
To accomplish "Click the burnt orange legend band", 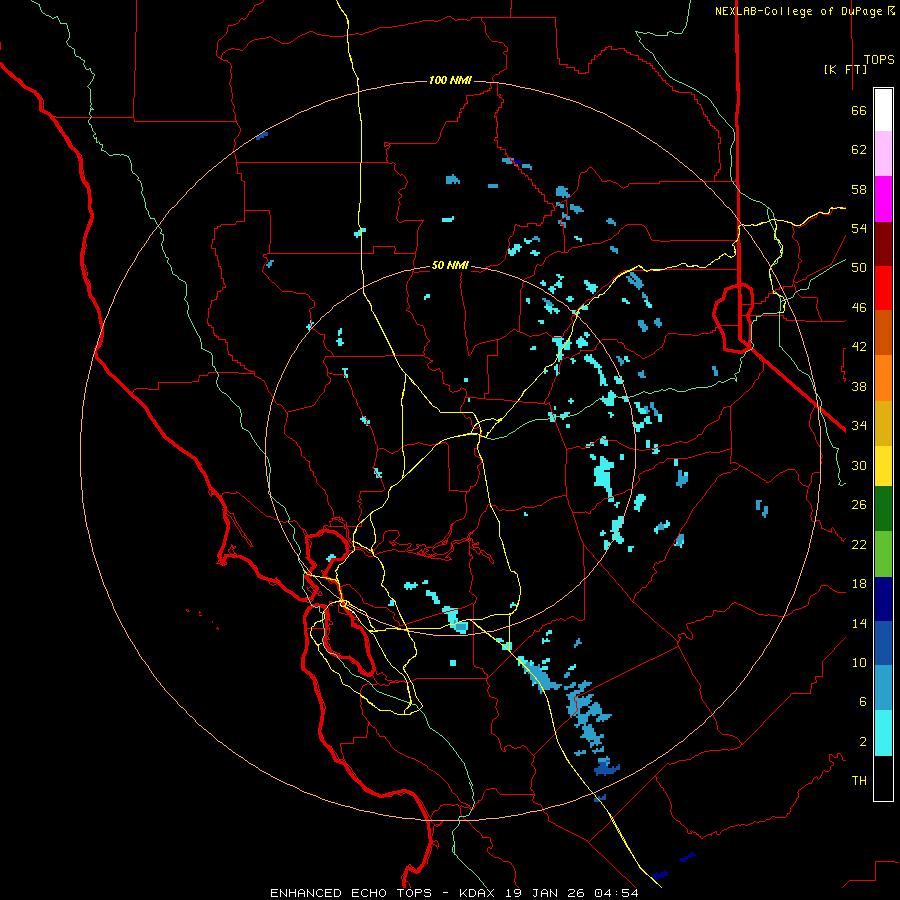I will (x=883, y=332).
